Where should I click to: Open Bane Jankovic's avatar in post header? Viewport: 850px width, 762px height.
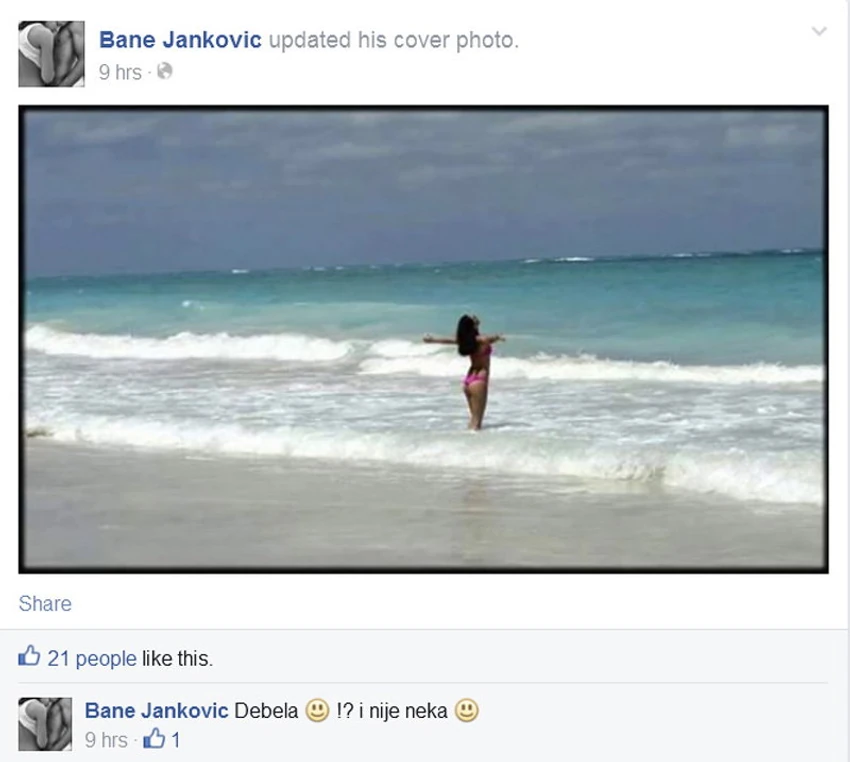pos(51,54)
